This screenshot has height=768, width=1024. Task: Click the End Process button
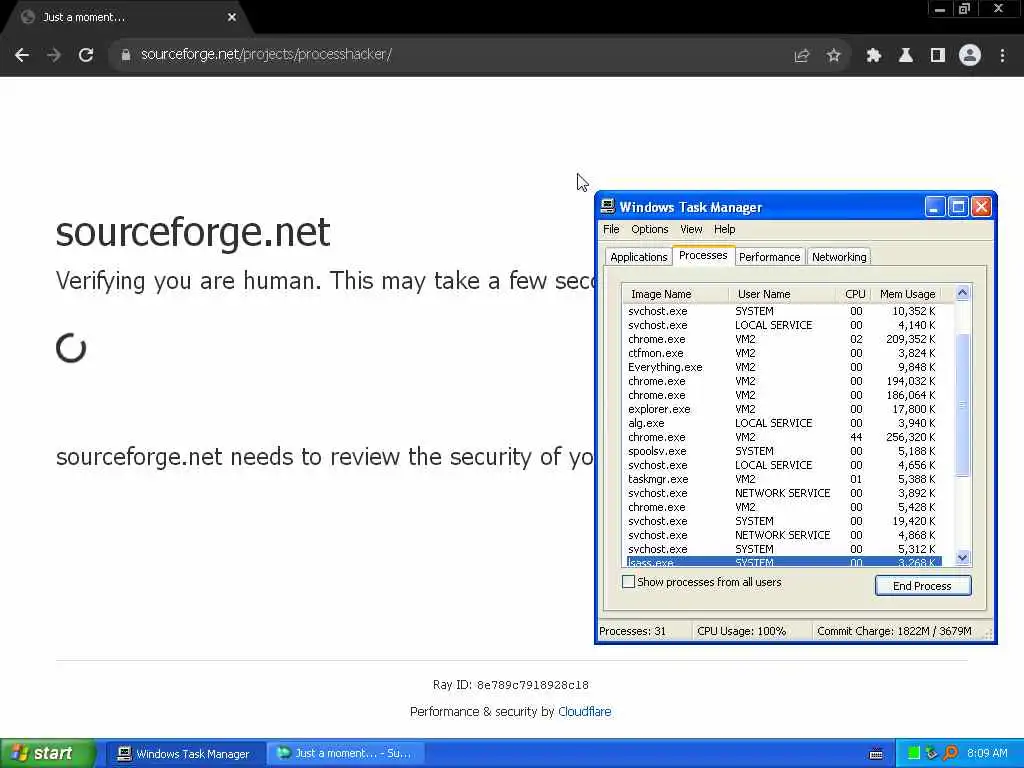click(922, 586)
